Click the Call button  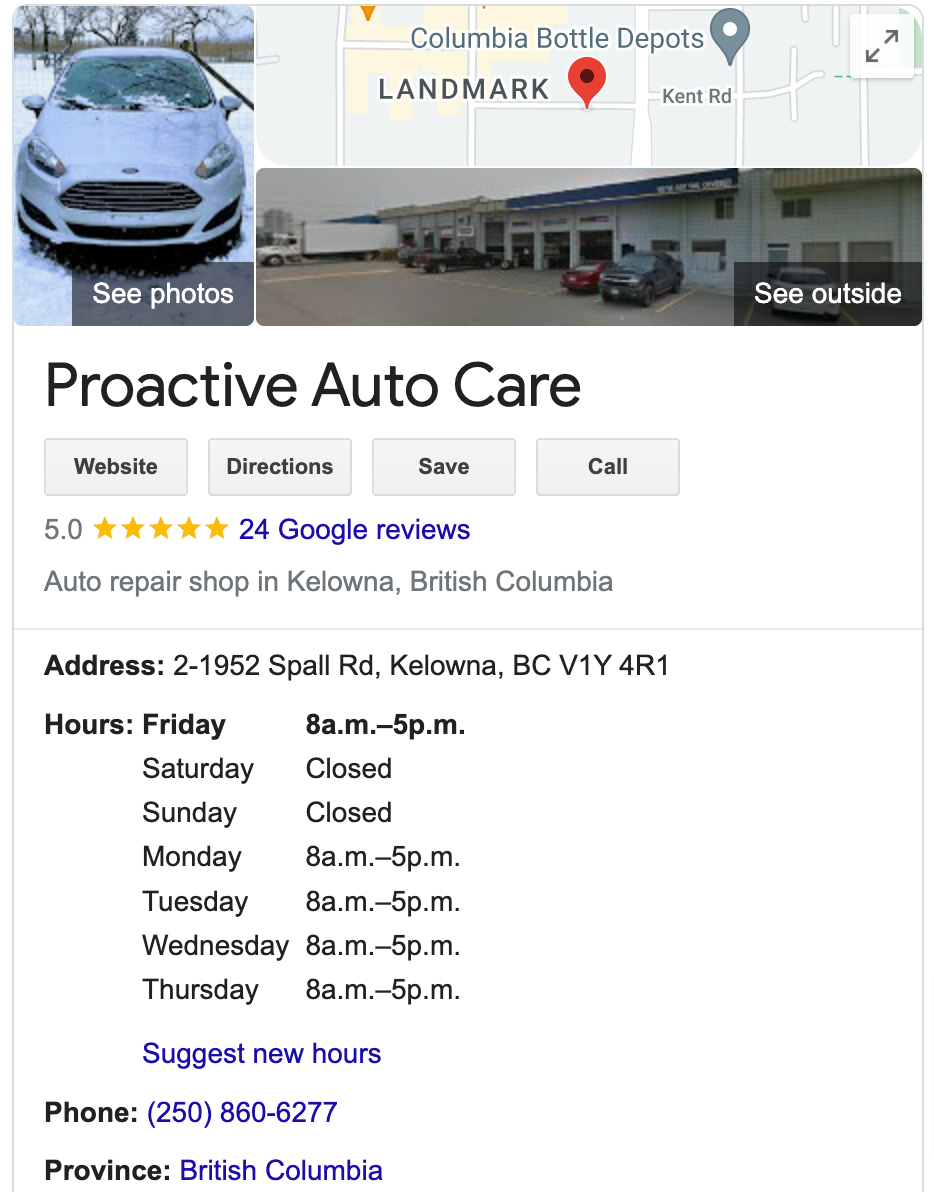tap(608, 467)
